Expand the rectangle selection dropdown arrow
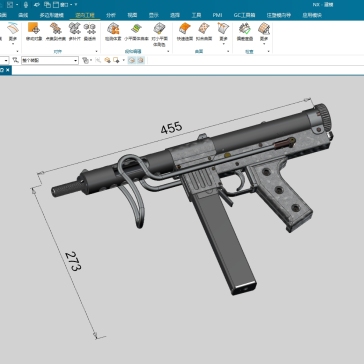 tap(124, 60)
